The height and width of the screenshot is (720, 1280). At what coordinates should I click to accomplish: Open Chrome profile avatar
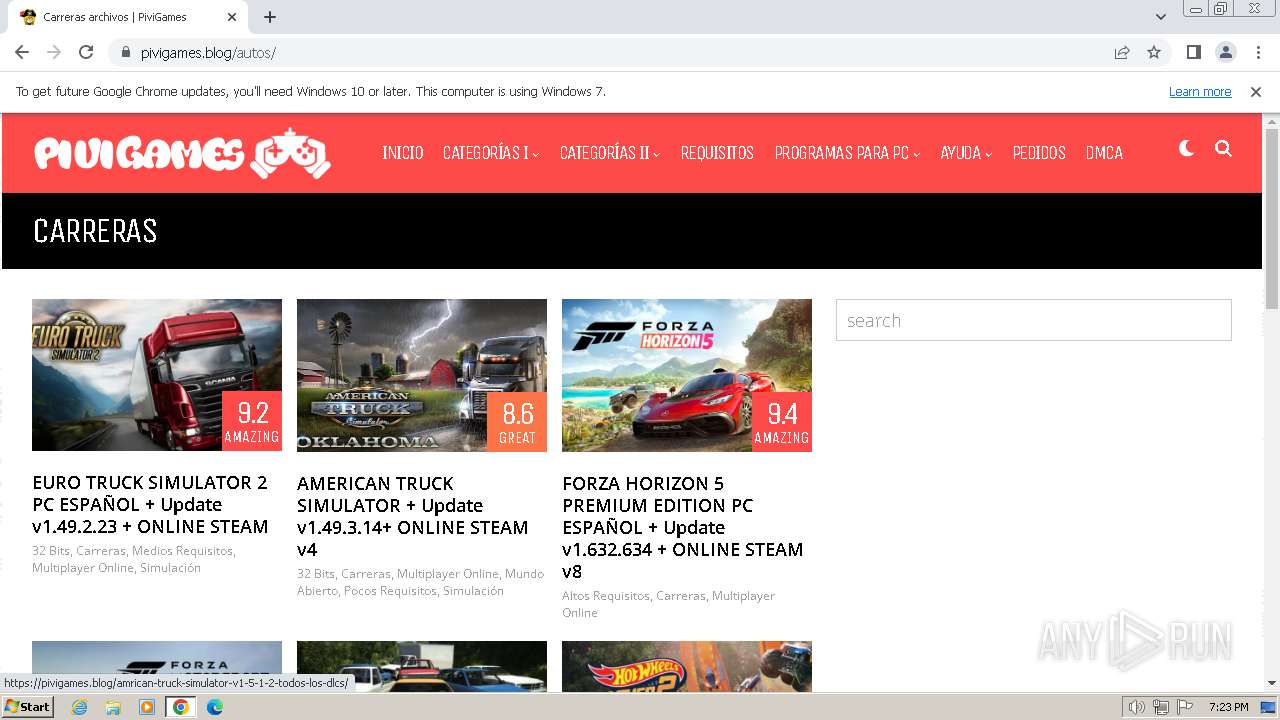coord(1225,52)
